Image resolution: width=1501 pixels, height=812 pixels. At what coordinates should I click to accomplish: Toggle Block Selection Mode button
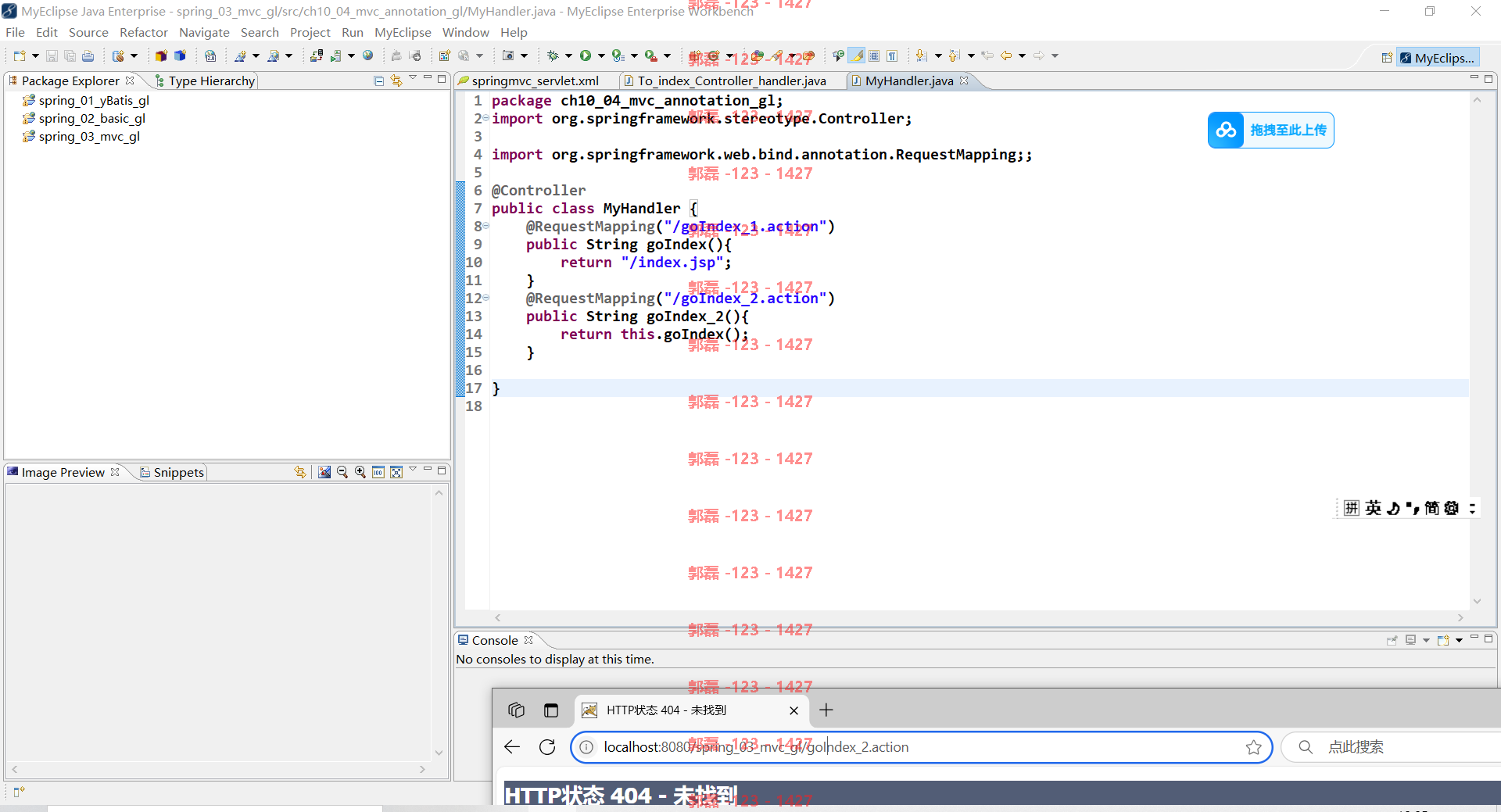click(x=874, y=55)
